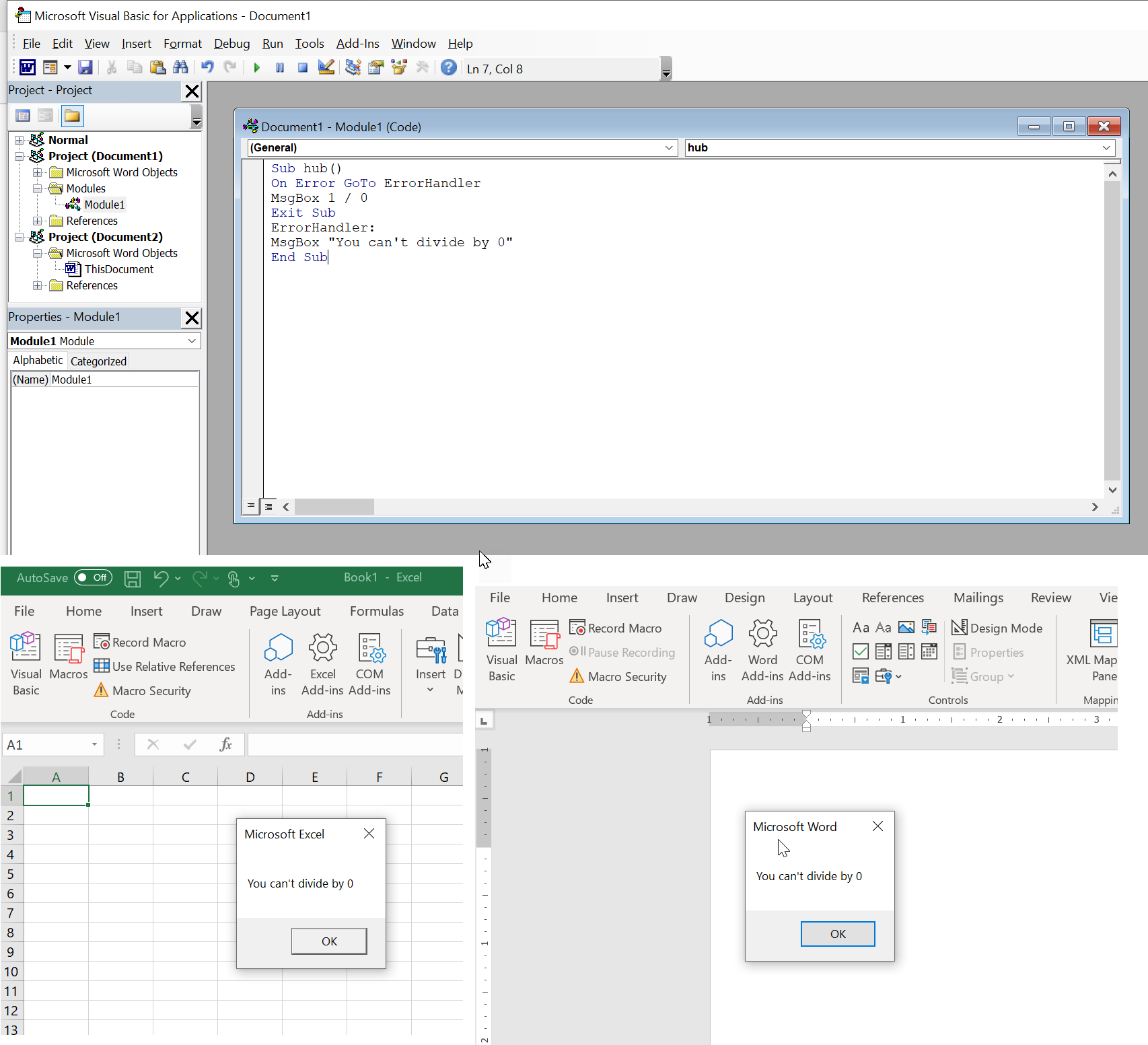The image size is (1148, 1045).
Task: Save the project with the floppy disk icon
Action: (85, 67)
